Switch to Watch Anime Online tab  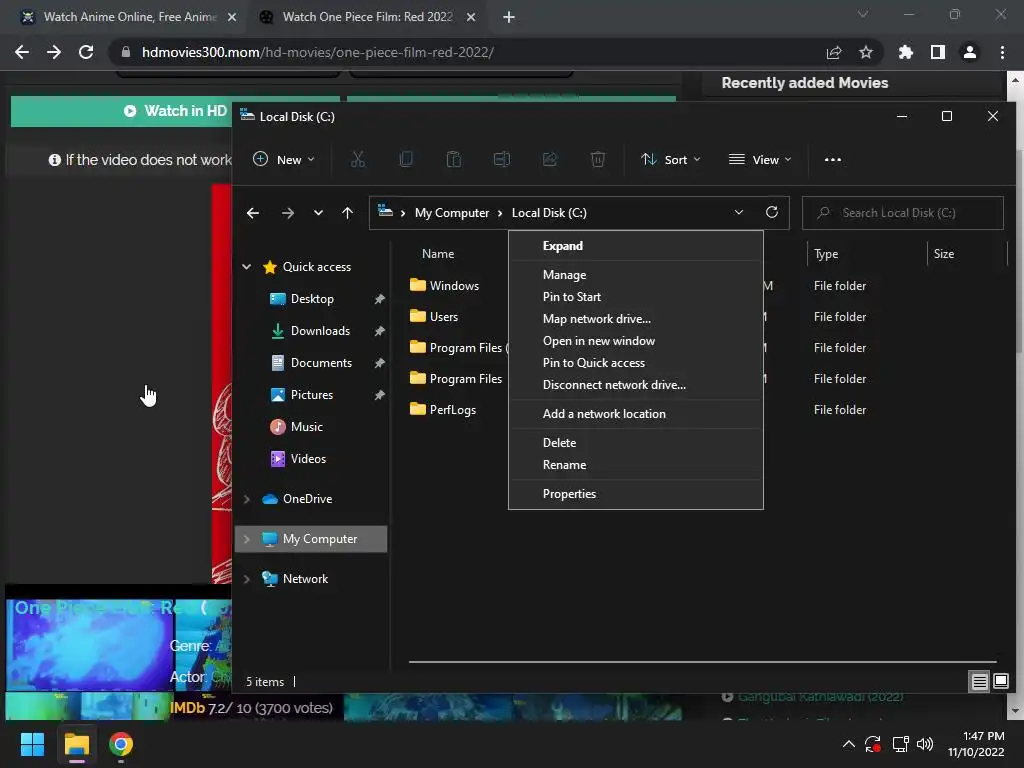pos(129,17)
